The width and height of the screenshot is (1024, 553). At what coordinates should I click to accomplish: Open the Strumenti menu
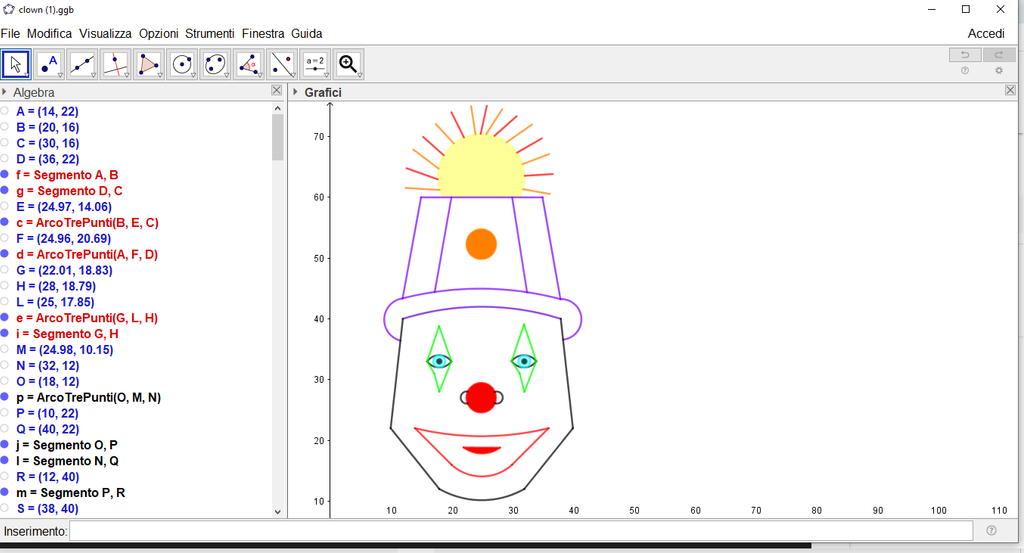209,33
